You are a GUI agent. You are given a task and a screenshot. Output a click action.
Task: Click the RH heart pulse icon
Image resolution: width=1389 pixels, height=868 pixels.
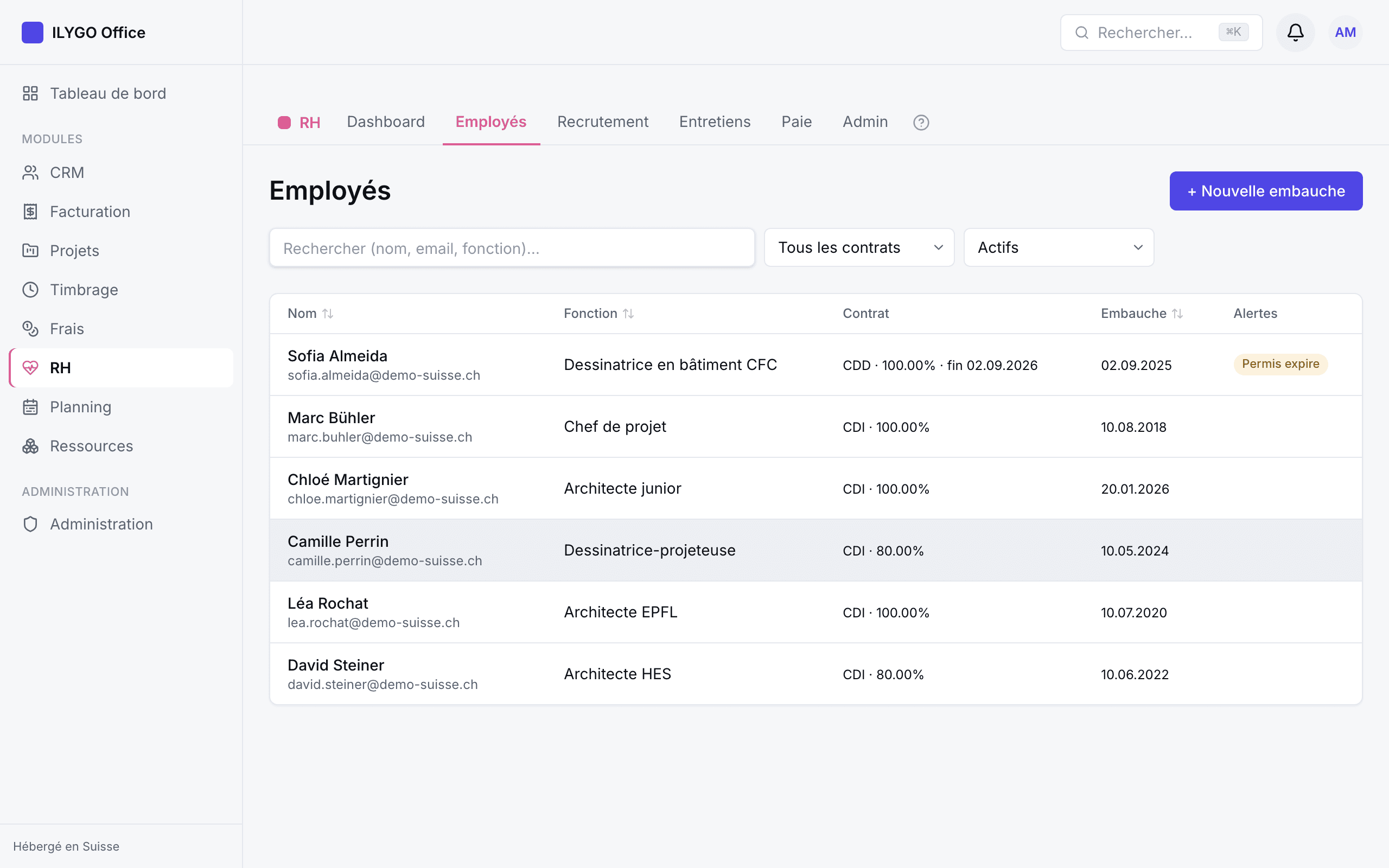[30, 368]
